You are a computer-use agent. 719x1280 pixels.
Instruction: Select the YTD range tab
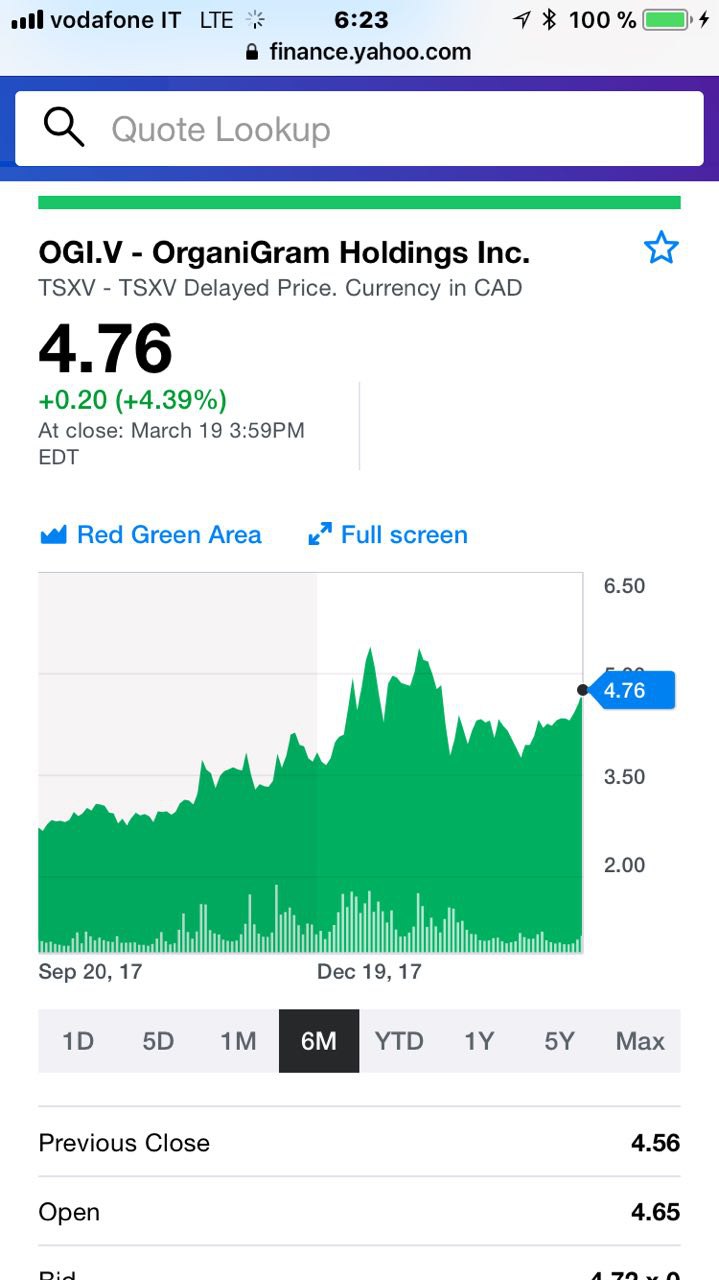(399, 1041)
